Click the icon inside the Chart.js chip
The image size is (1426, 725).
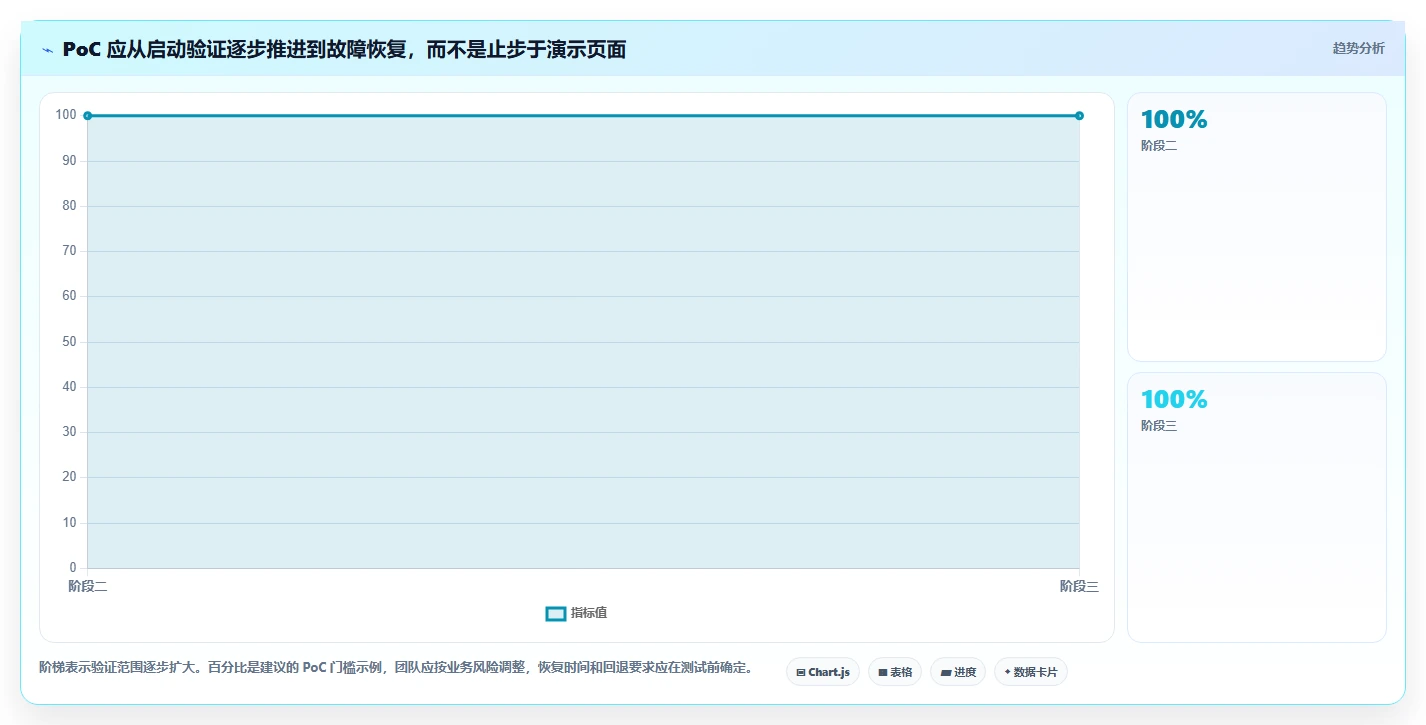801,673
